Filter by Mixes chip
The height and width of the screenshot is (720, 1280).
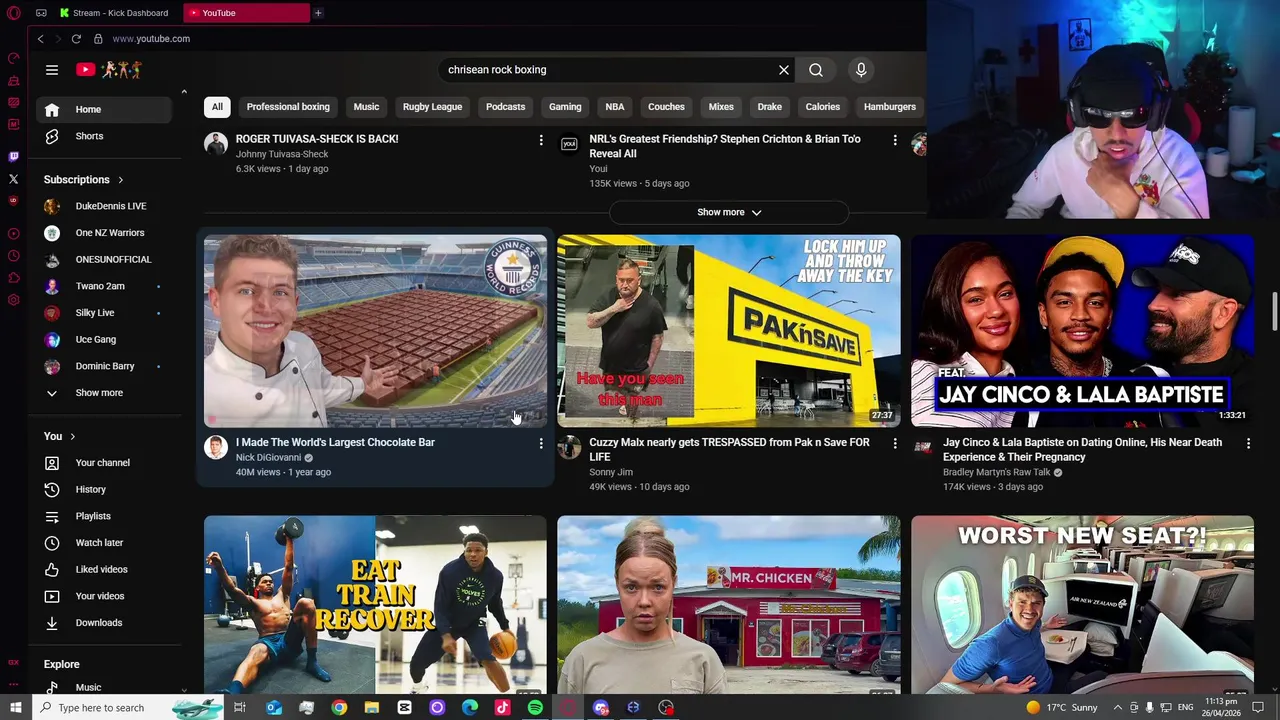point(721,107)
